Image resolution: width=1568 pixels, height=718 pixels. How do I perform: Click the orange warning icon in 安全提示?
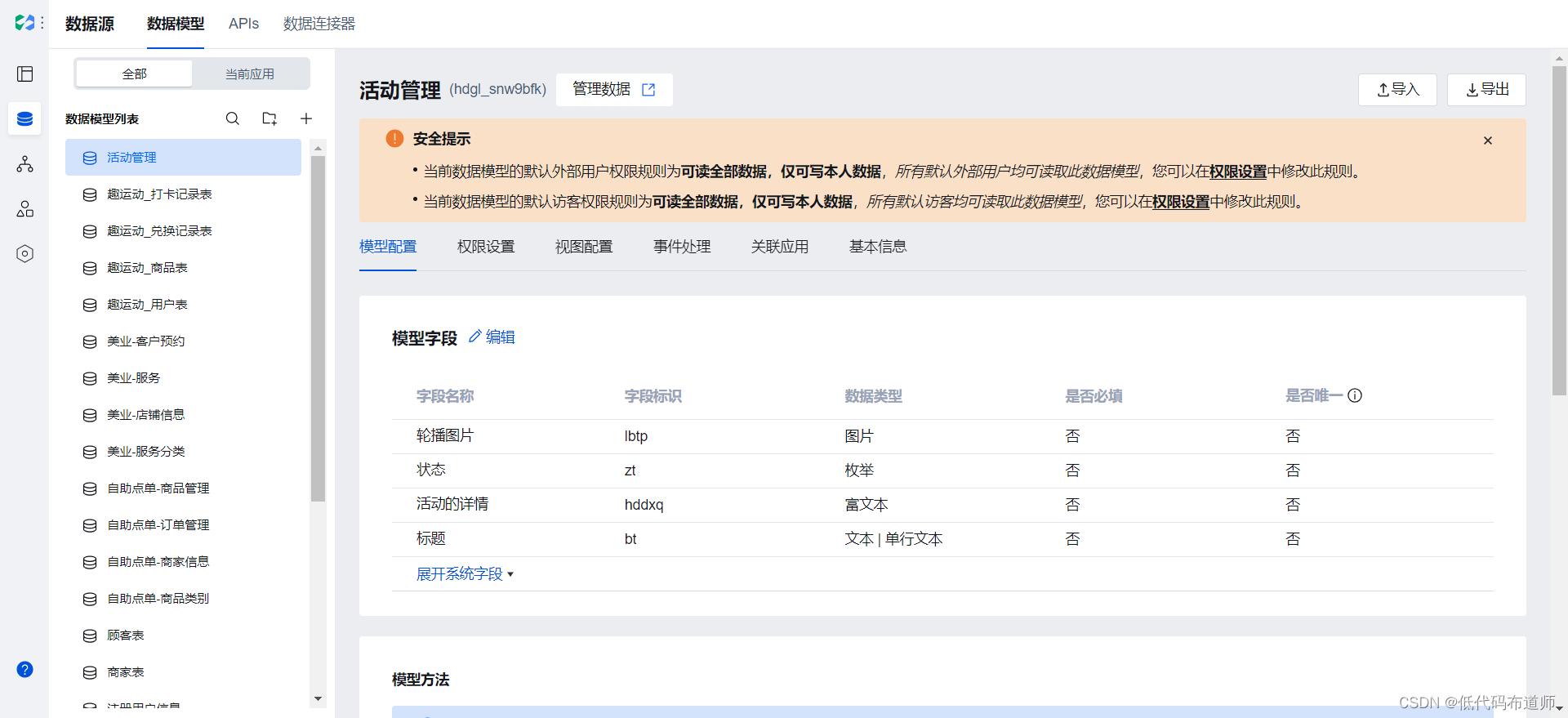(x=394, y=139)
